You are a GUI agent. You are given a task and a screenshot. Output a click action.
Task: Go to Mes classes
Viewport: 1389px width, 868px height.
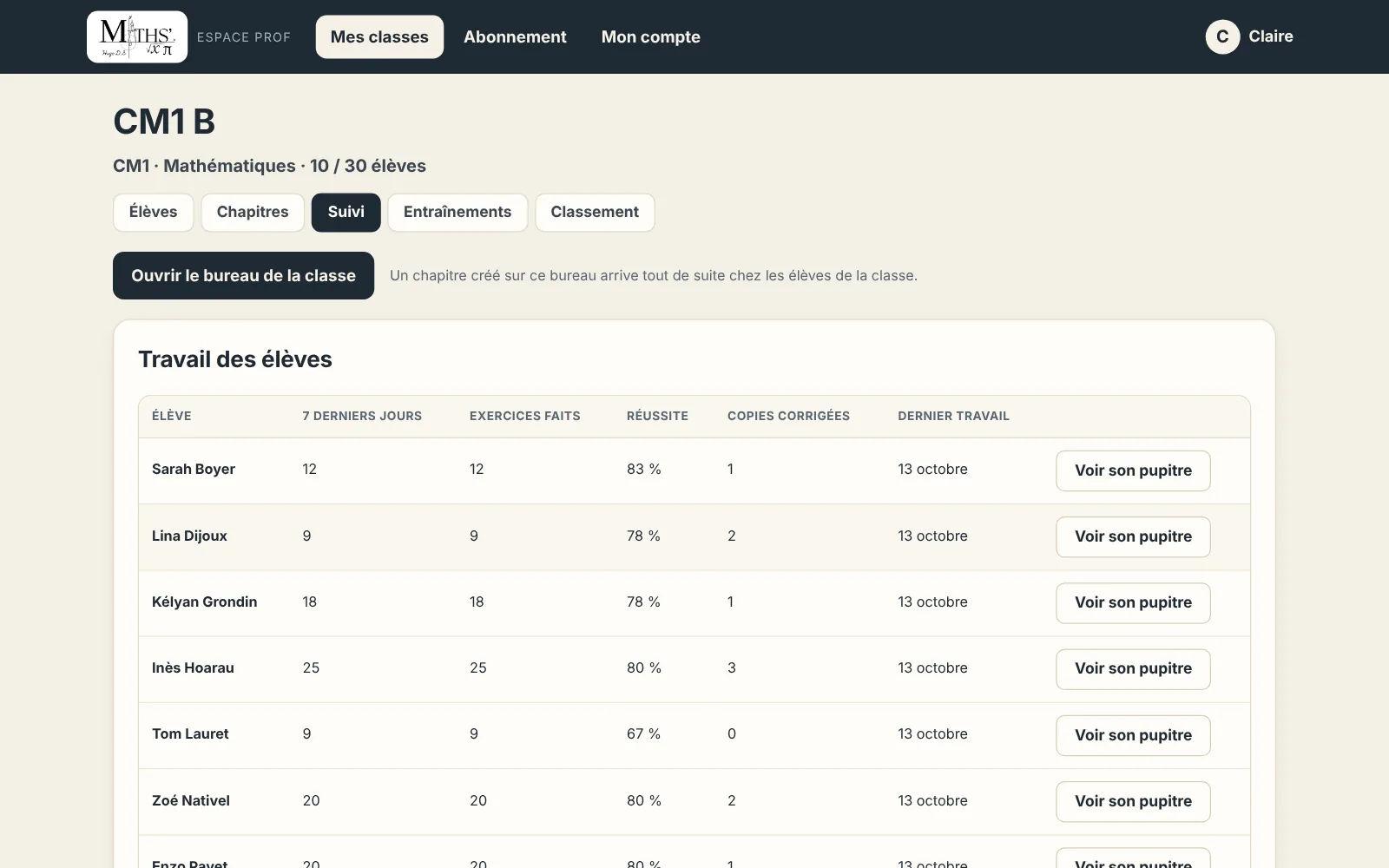pyautogui.click(x=379, y=36)
